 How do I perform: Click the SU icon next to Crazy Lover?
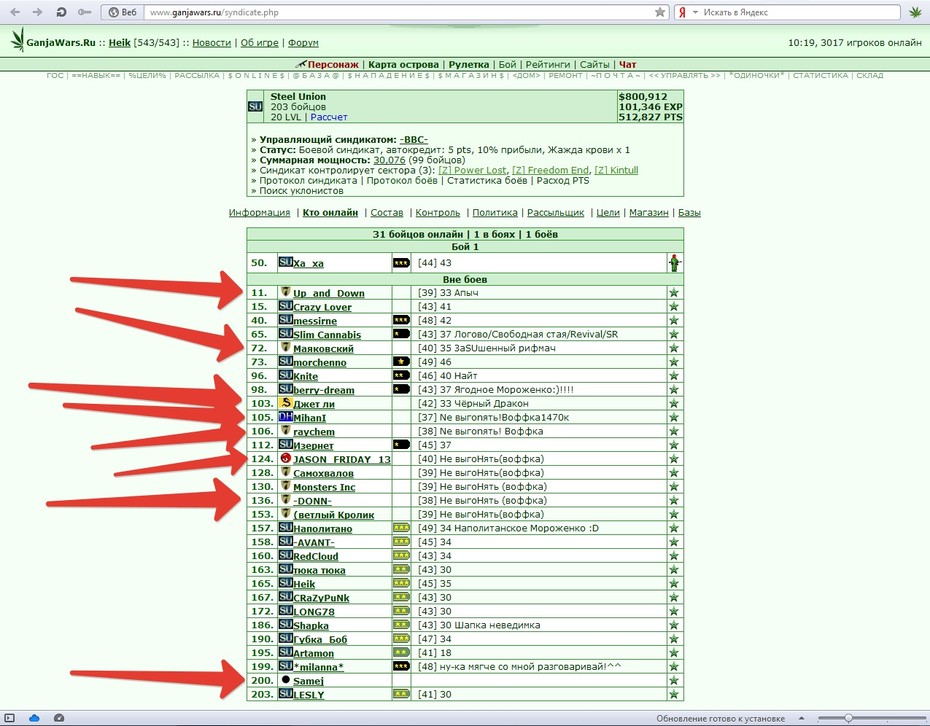(x=286, y=306)
